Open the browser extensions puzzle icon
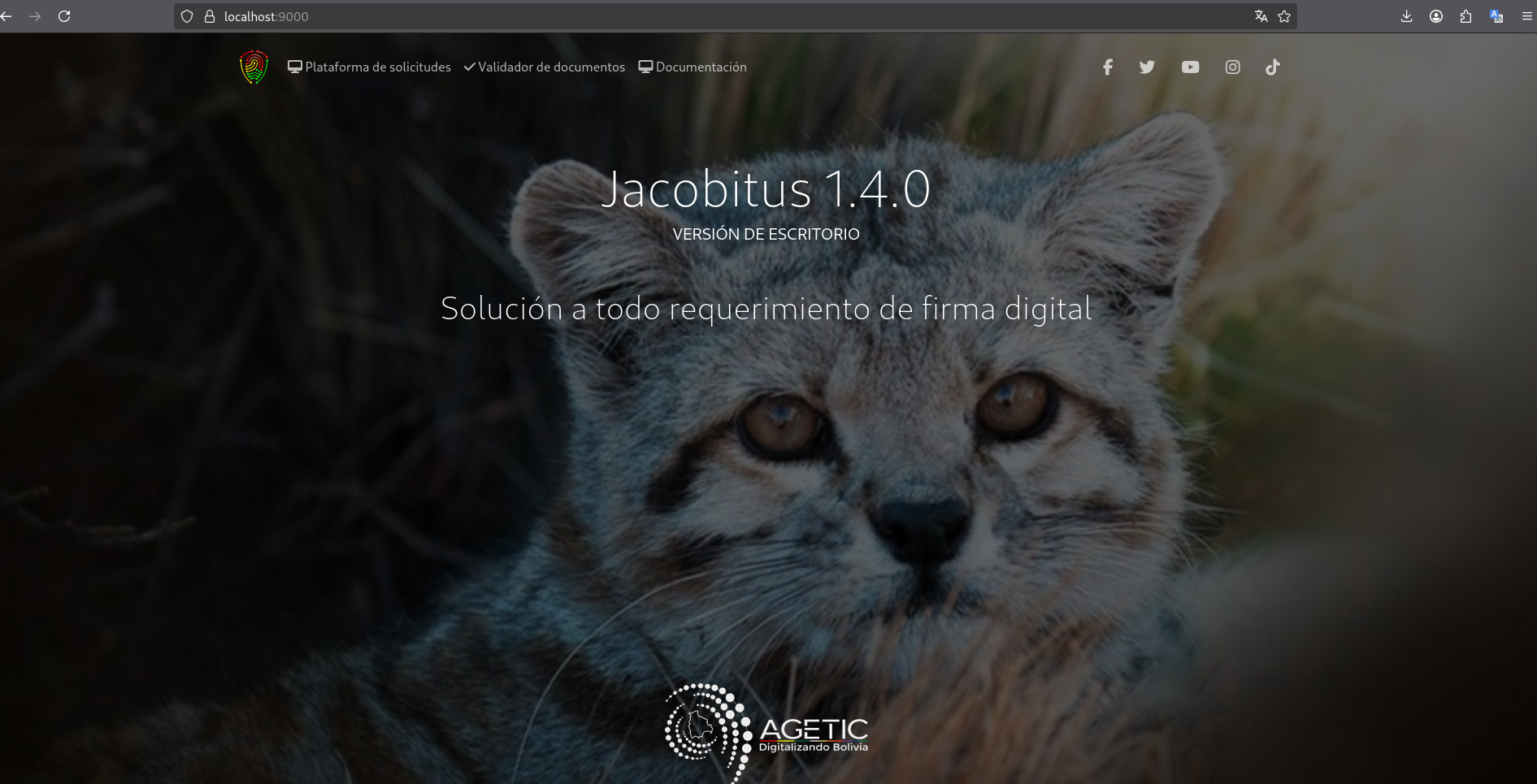The width and height of the screenshot is (1537, 784). [1465, 16]
